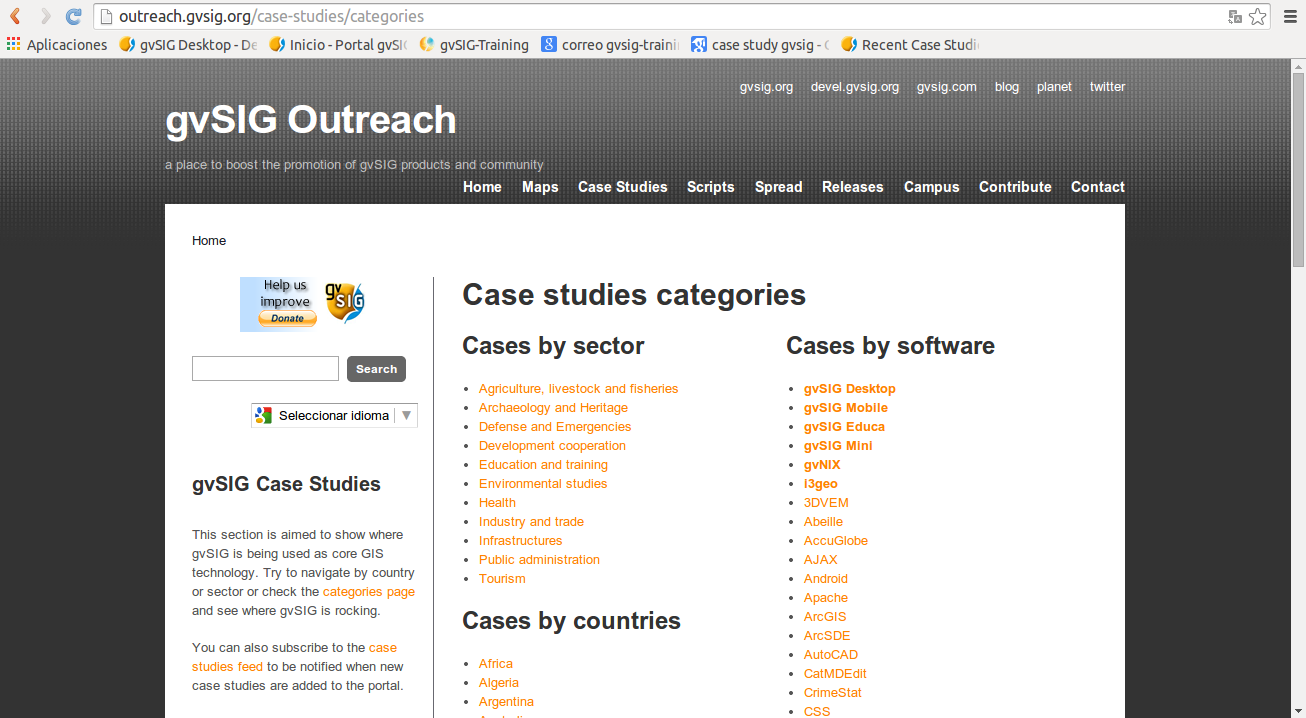Follow the Archaeology and Heritage link
The width and height of the screenshot is (1306, 718).
553,408
